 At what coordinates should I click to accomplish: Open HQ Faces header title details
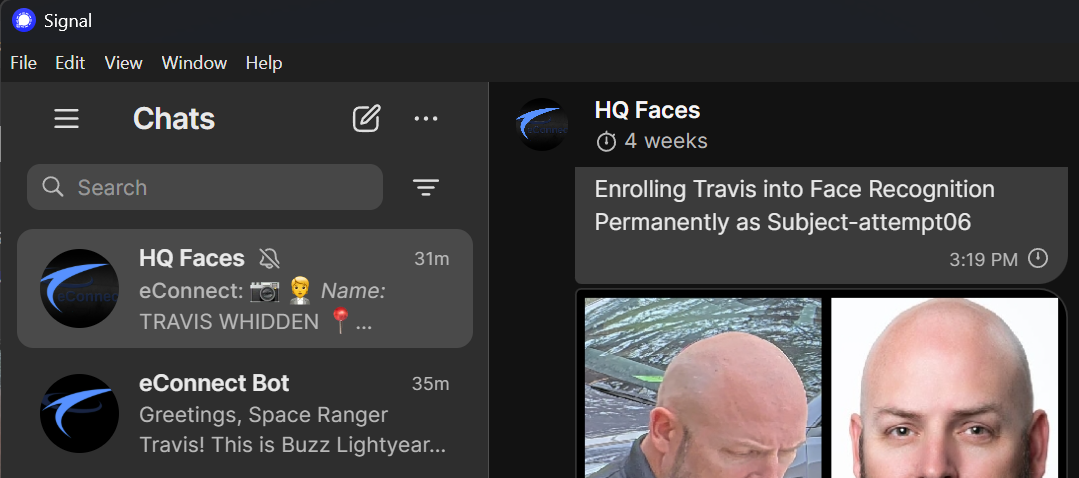(647, 110)
